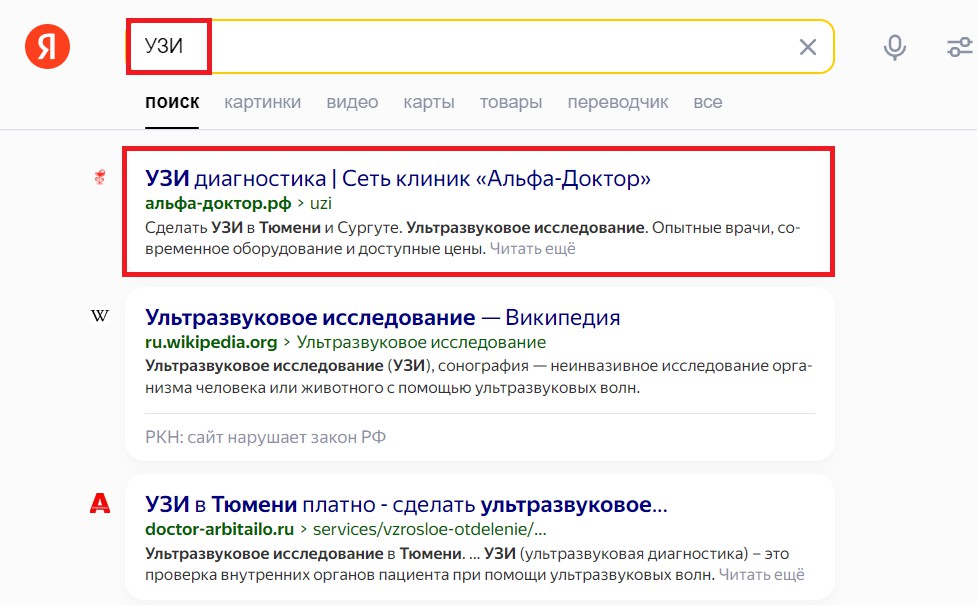The width and height of the screenshot is (977, 605).
Task: Click the uzi path breadcrumb
Action: click(321, 204)
